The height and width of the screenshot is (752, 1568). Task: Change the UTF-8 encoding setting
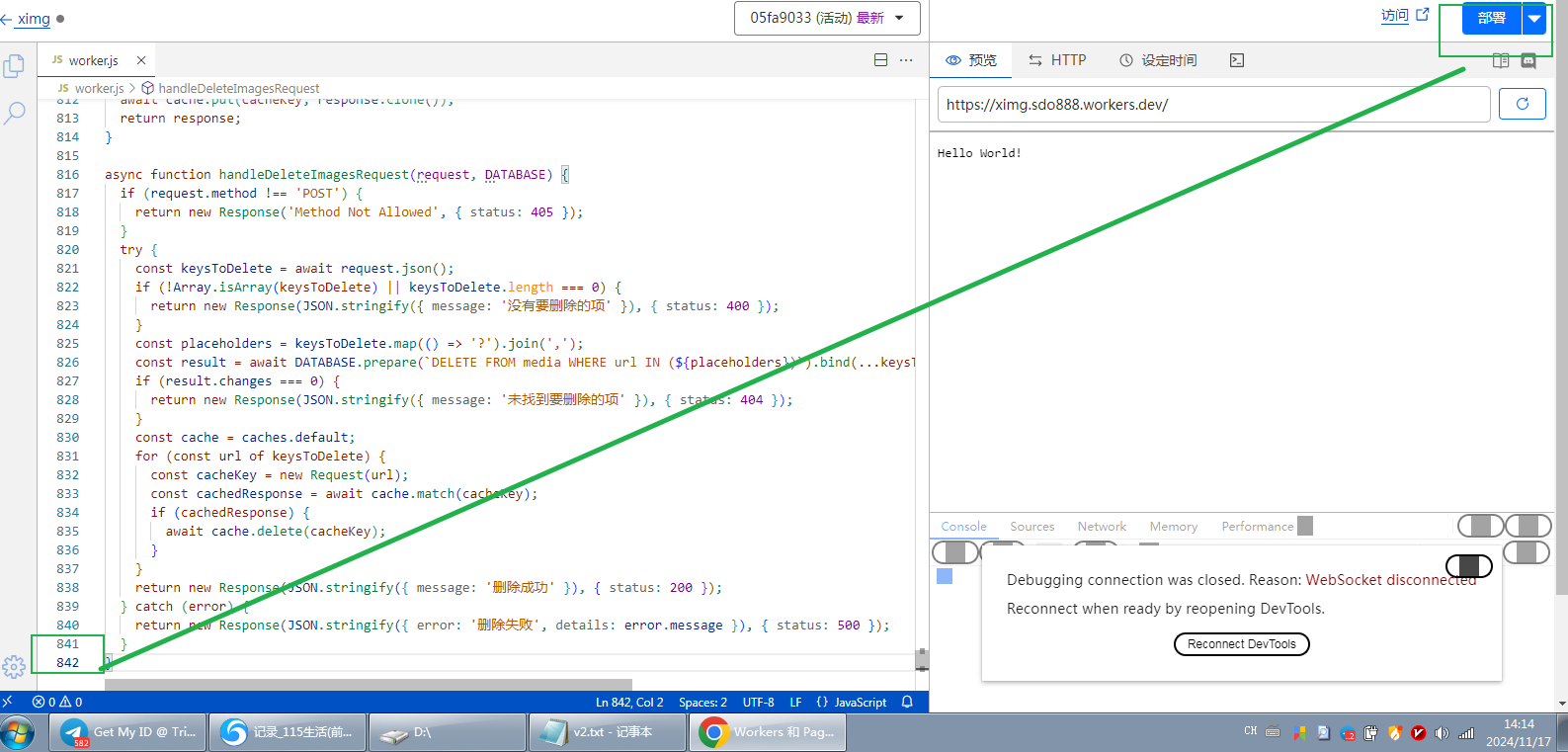coord(758,702)
